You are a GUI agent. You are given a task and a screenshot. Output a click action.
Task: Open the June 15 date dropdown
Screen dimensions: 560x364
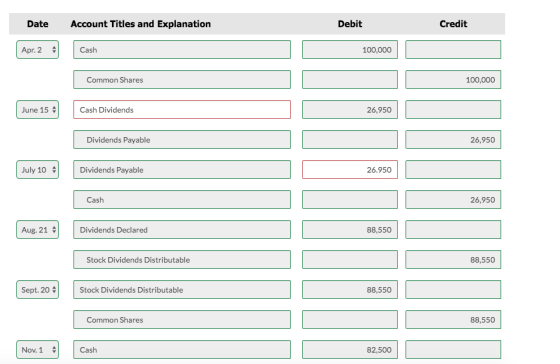38,110
